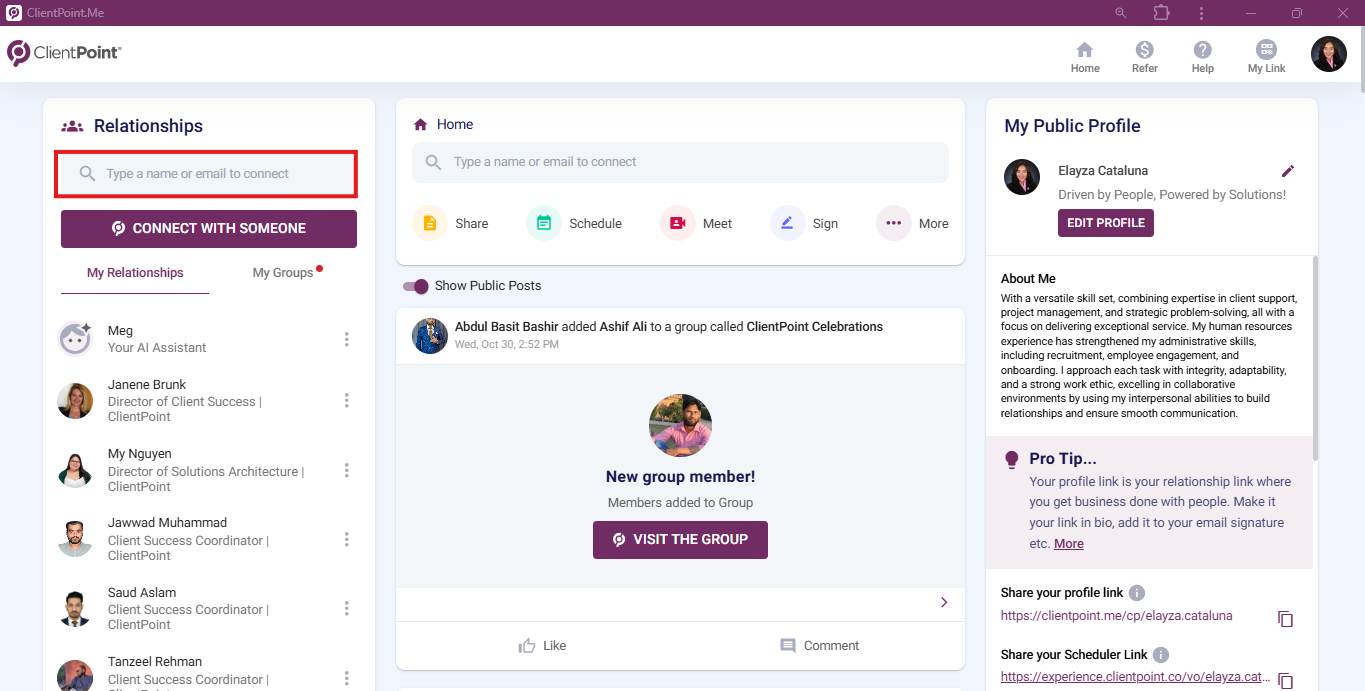Click the new group member photo
1365x691 pixels.
pyautogui.click(x=680, y=425)
